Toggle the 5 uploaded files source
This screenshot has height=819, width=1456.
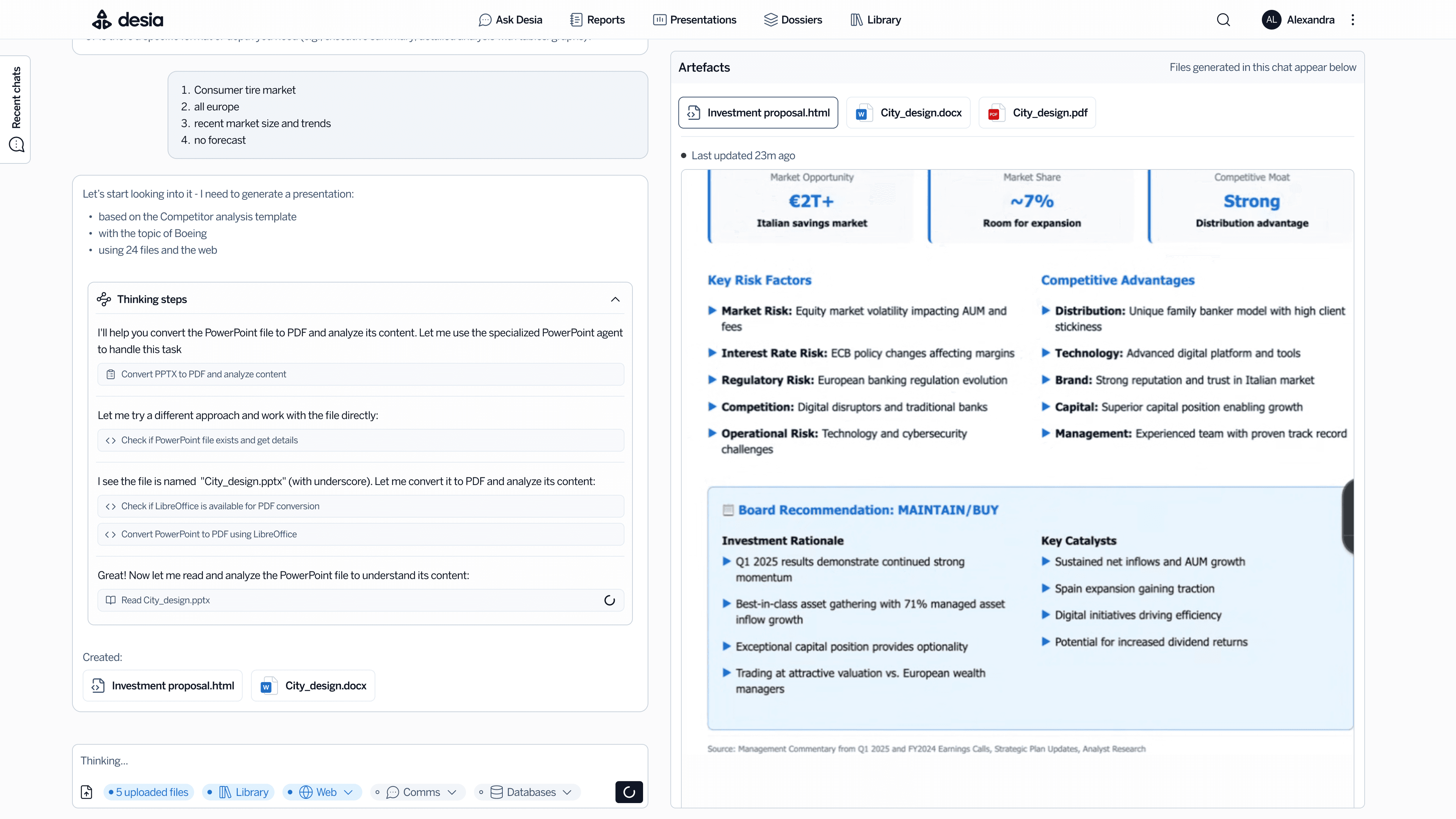coord(149,792)
